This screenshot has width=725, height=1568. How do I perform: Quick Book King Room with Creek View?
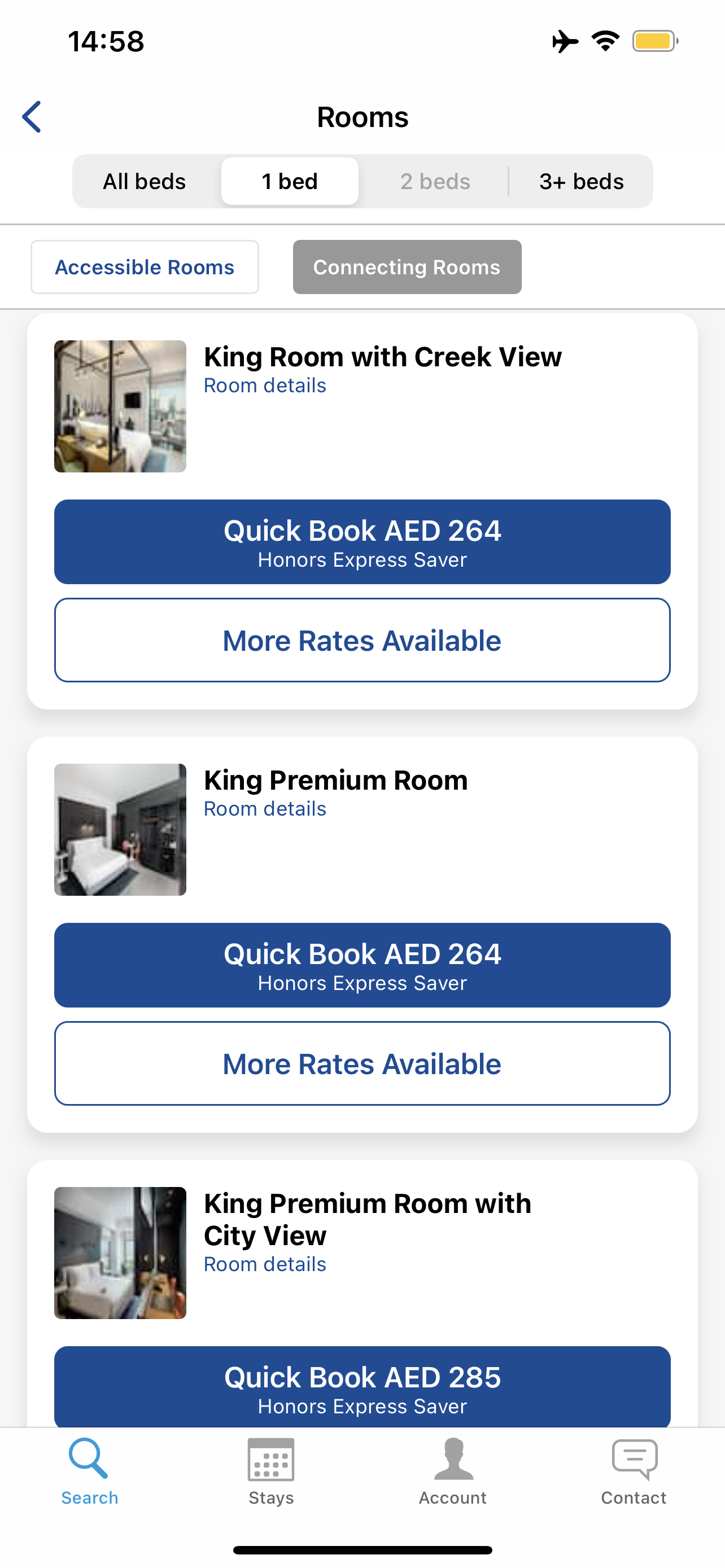362,542
